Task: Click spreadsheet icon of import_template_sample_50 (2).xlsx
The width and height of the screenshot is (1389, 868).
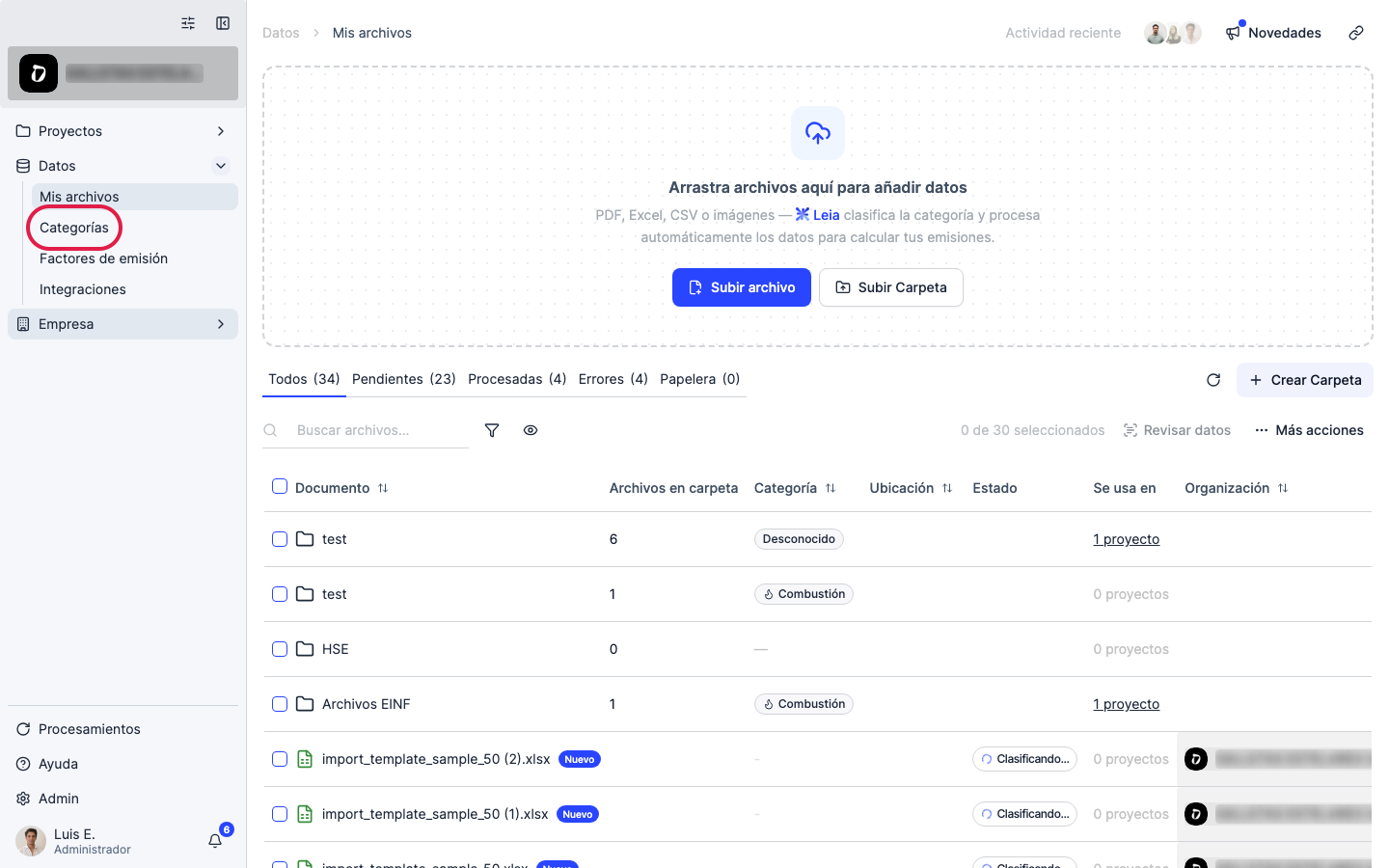Action: click(305, 759)
